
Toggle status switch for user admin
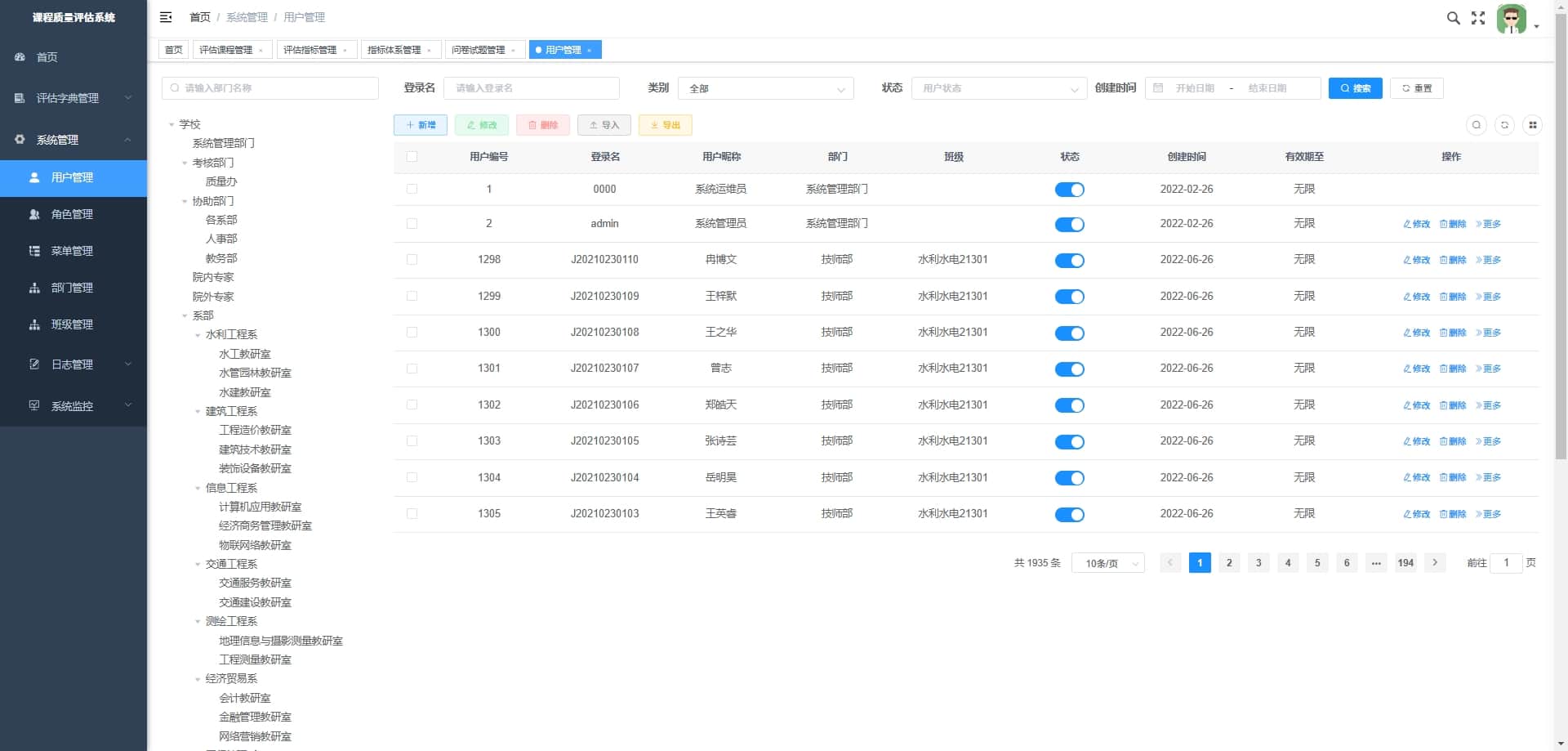[1069, 225]
